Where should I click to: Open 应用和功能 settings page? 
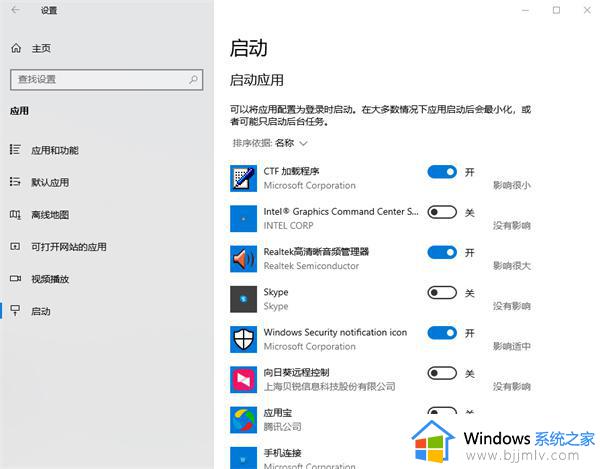click(55, 150)
